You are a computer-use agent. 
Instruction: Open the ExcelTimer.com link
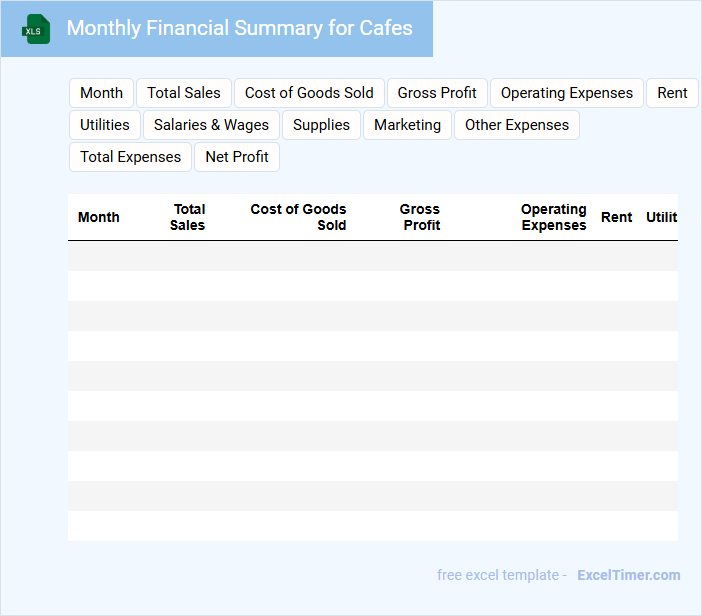pos(628,575)
